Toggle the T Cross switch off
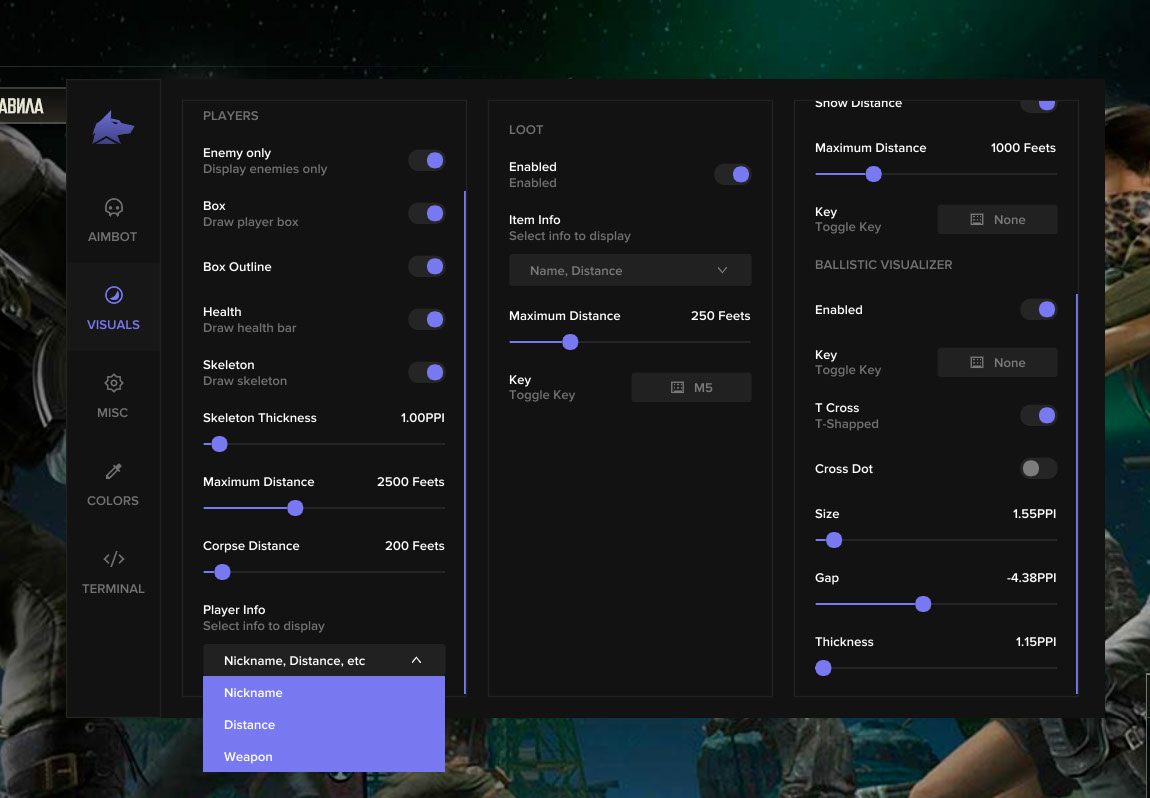Viewport: 1150px width, 798px height. (x=1038, y=416)
